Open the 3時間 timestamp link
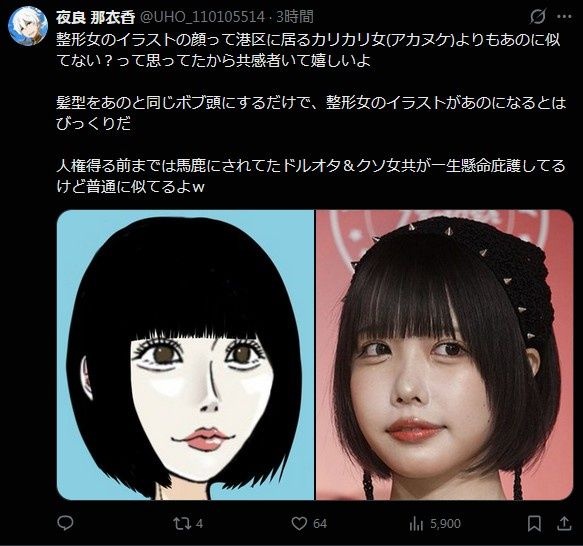The height and width of the screenshot is (546, 583). click(294, 17)
